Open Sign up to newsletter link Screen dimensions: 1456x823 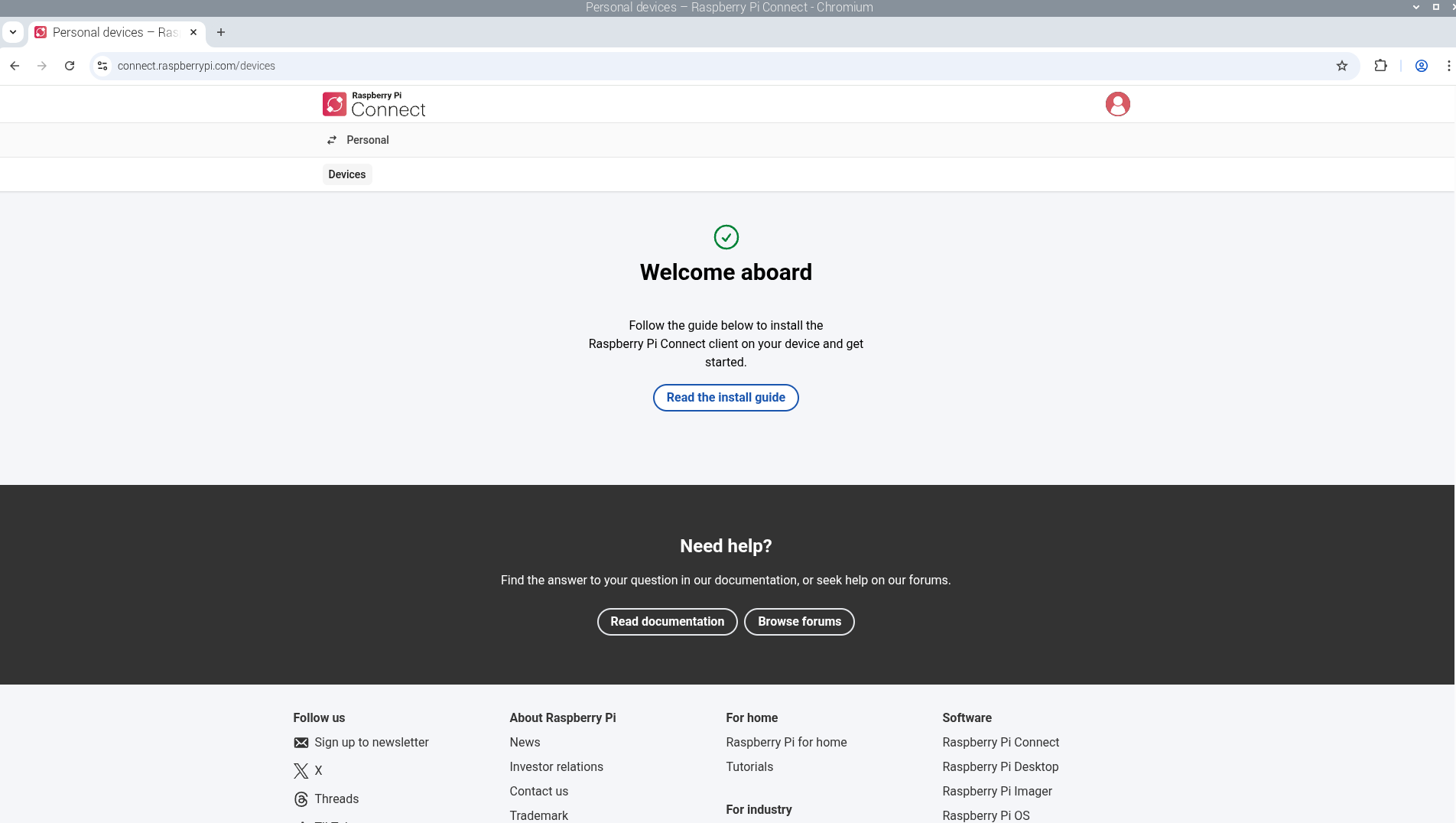(372, 743)
